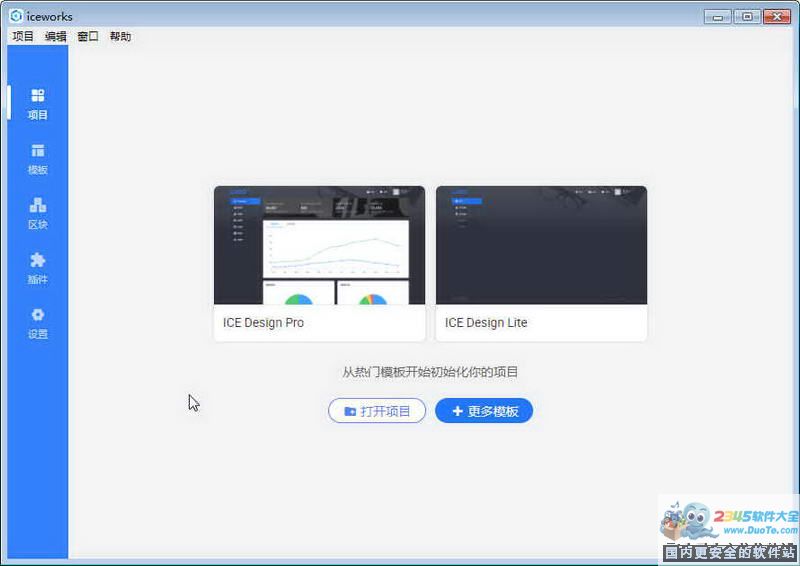This screenshot has width=800, height=566.
Task: Open the 帮助 menu
Action: [x=120, y=36]
